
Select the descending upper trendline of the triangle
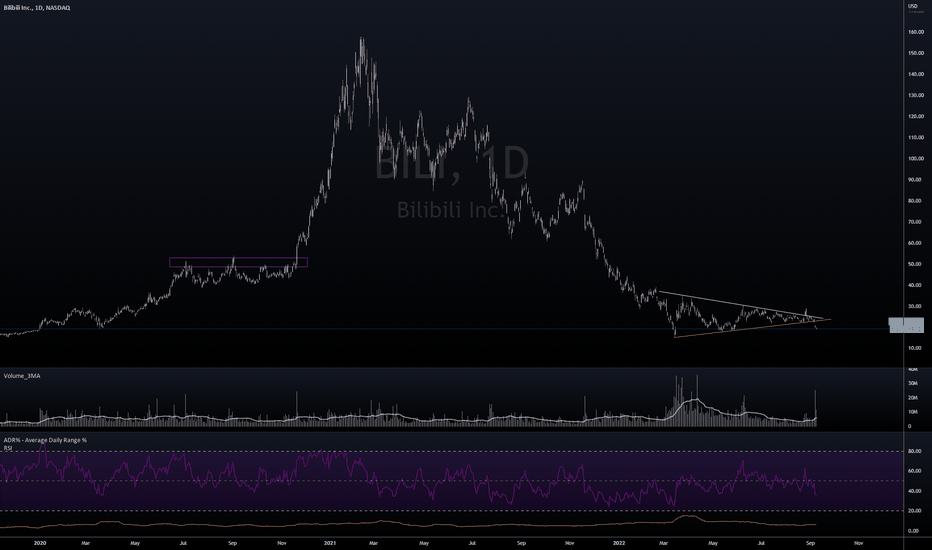coord(741,305)
